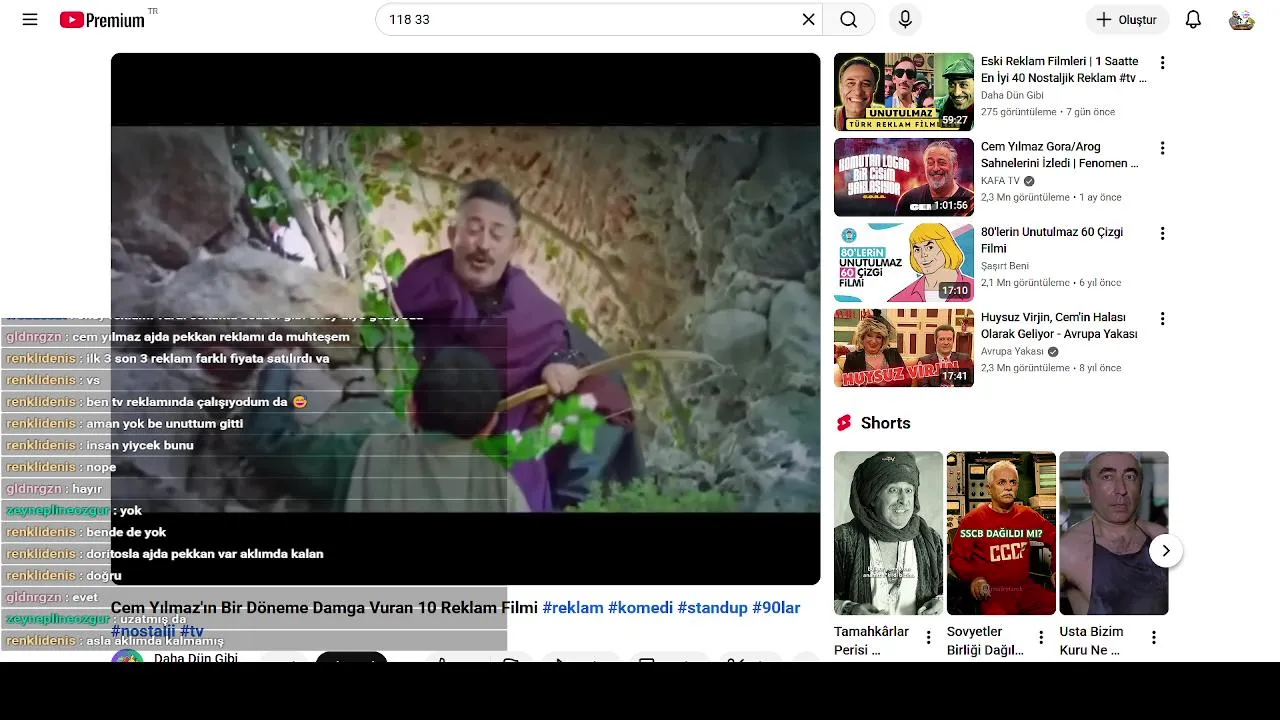
Task: Open options for Tamahkârlar Perisi short
Action: click(x=928, y=638)
